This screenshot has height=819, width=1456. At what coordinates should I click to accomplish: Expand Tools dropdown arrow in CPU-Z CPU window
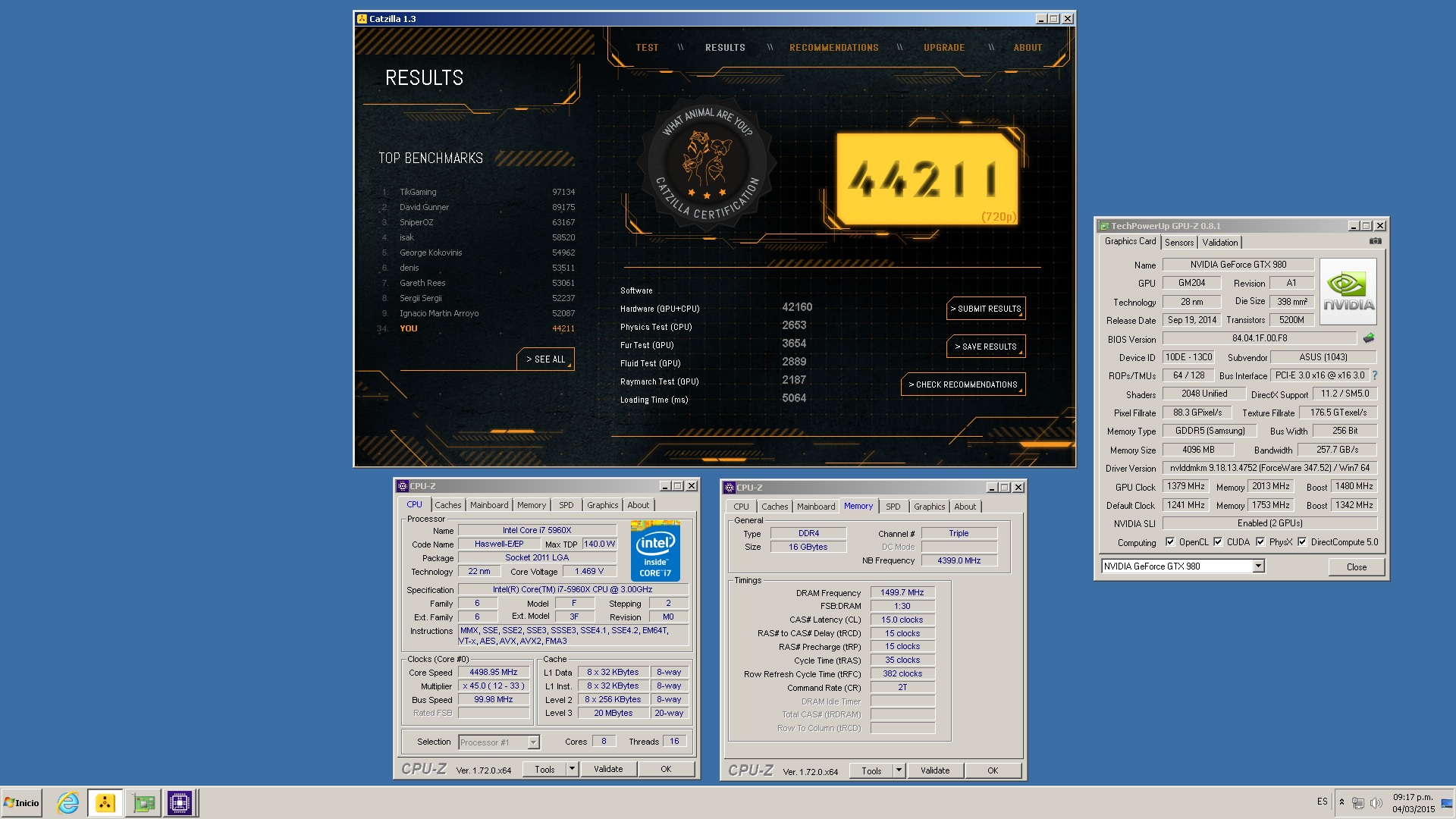point(572,769)
